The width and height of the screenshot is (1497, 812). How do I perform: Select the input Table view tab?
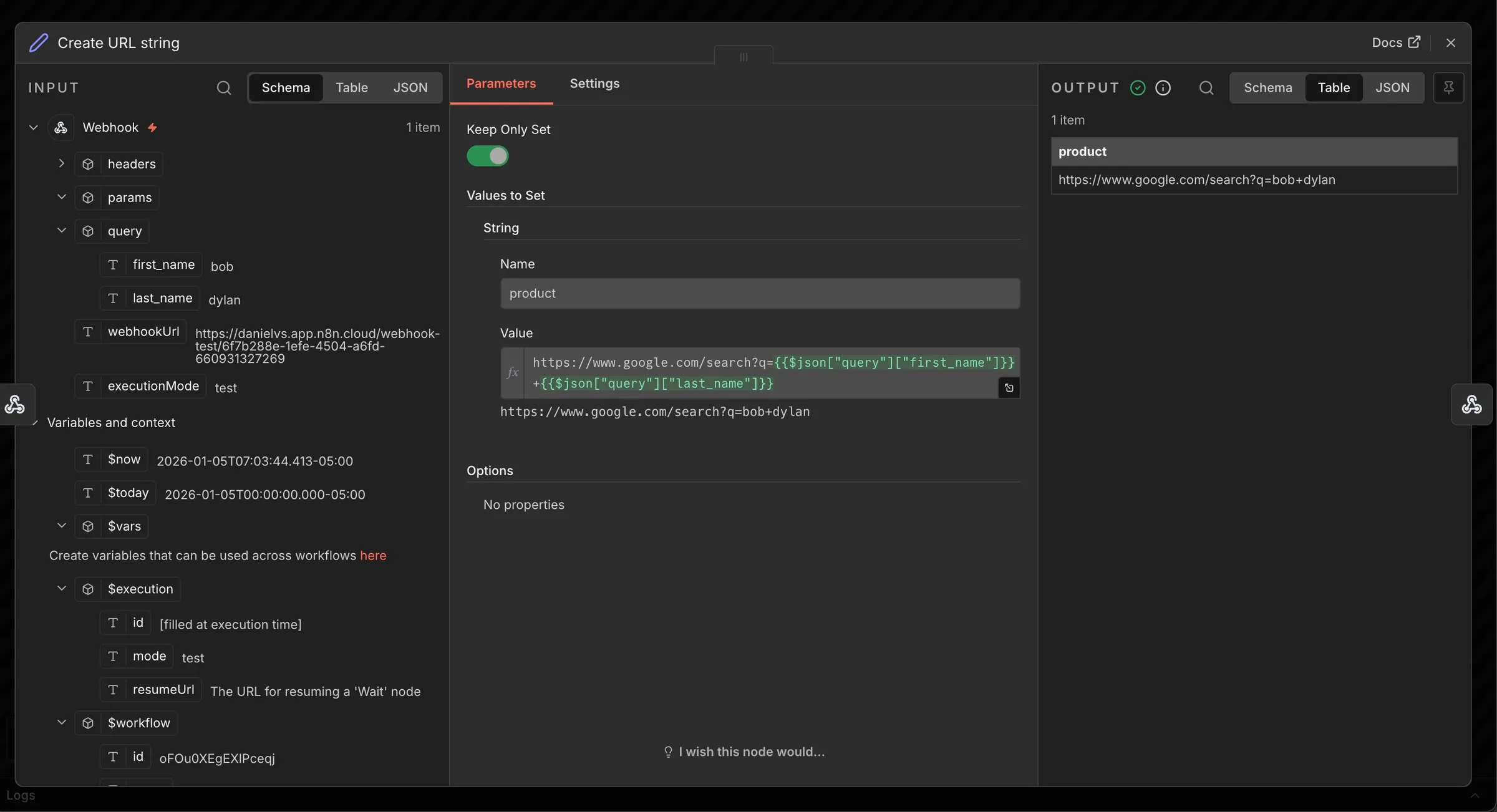click(x=352, y=88)
